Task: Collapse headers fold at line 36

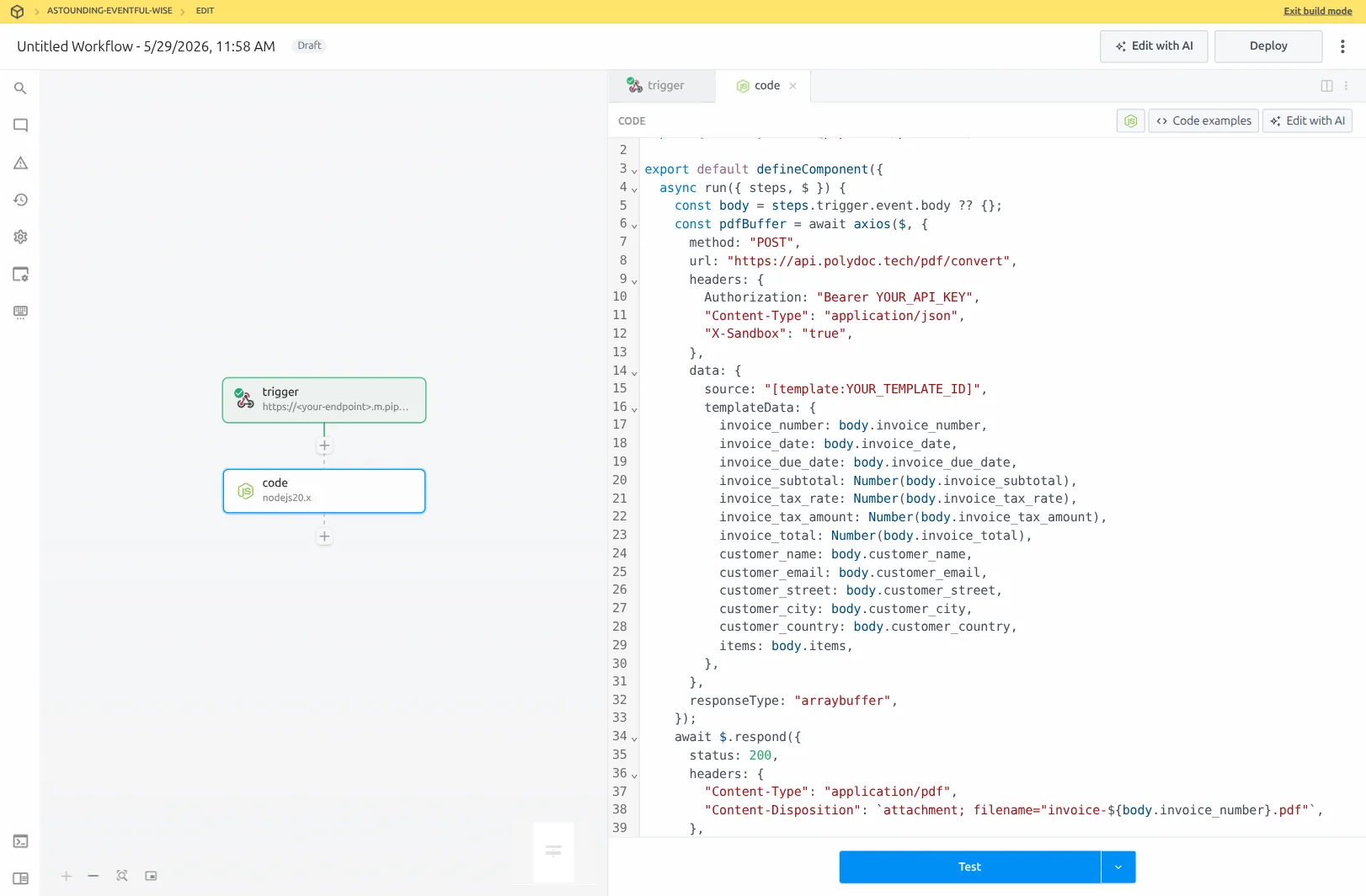Action: (634, 776)
